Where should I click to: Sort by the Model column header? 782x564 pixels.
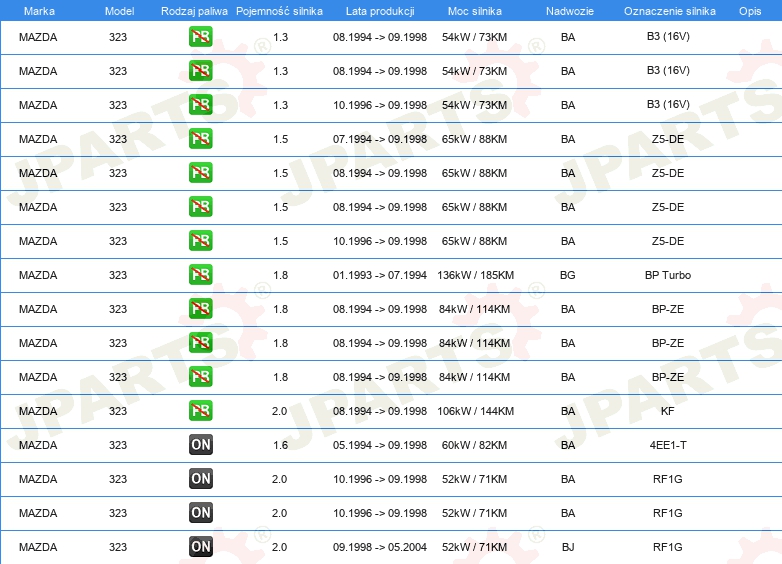point(119,11)
